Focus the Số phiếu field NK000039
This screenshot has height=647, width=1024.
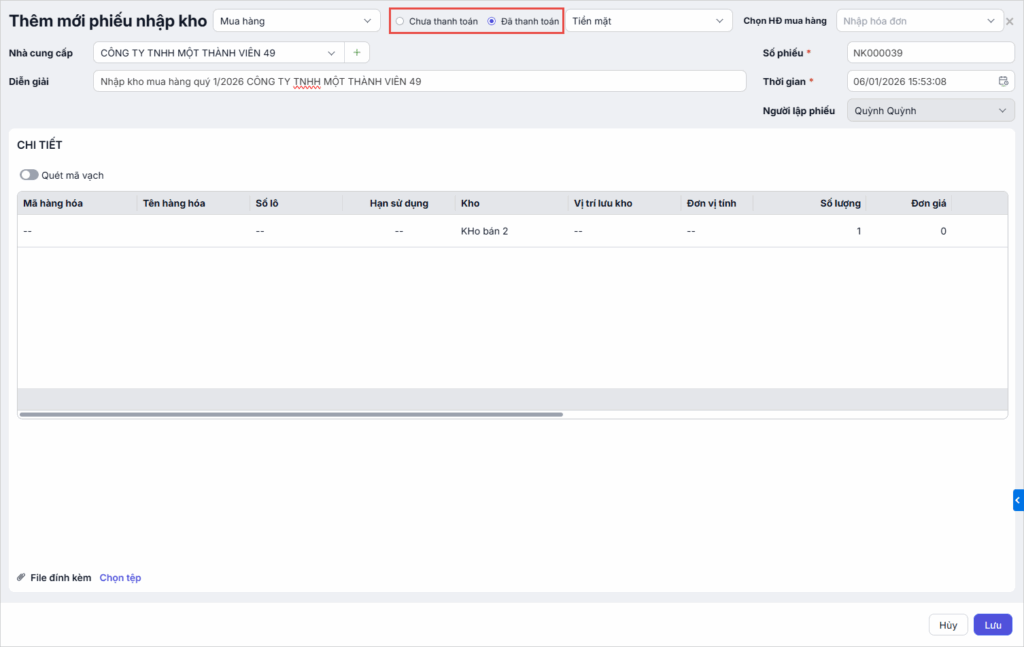(x=931, y=53)
